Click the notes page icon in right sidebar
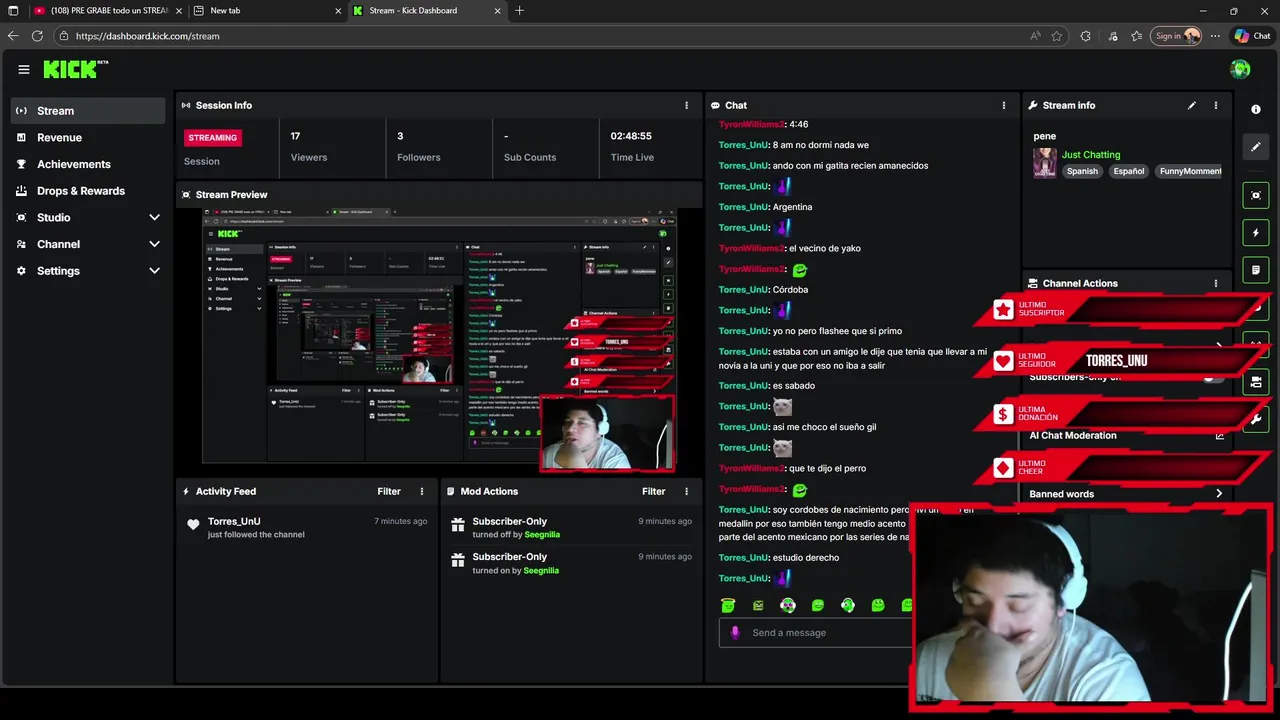The image size is (1280, 720). (x=1256, y=270)
